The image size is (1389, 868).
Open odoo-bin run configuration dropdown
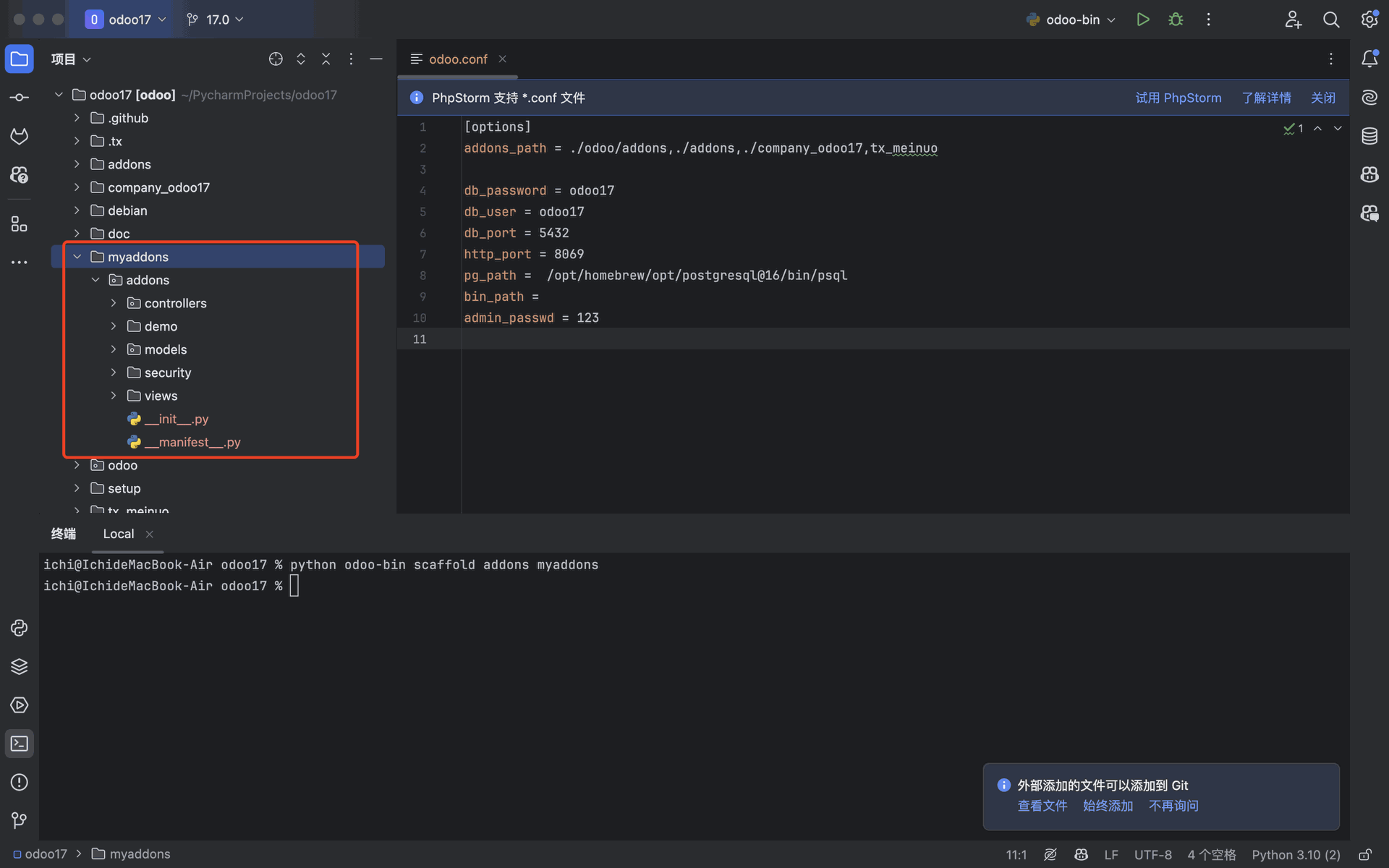pyautogui.click(x=1071, y=20)
